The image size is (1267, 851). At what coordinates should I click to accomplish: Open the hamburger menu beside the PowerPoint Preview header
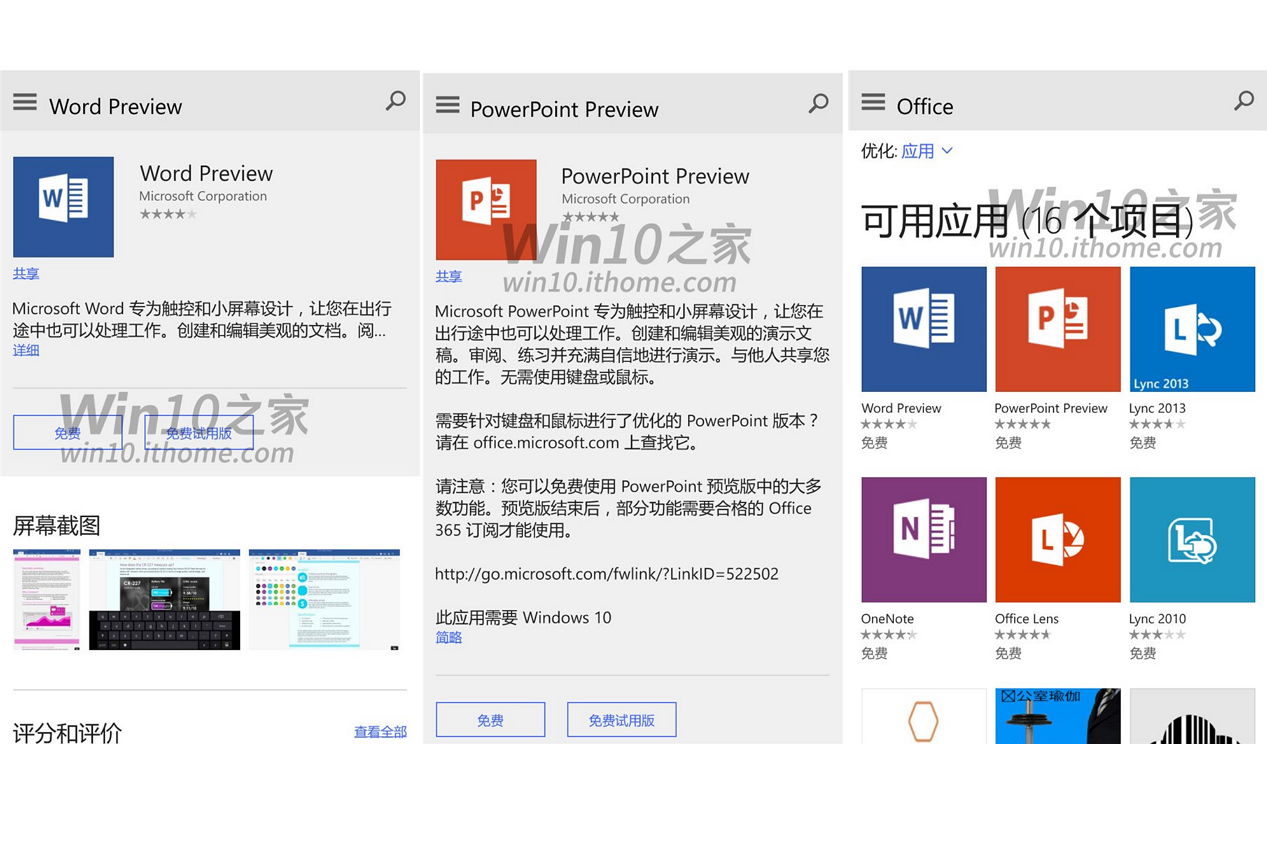(448, 105)
